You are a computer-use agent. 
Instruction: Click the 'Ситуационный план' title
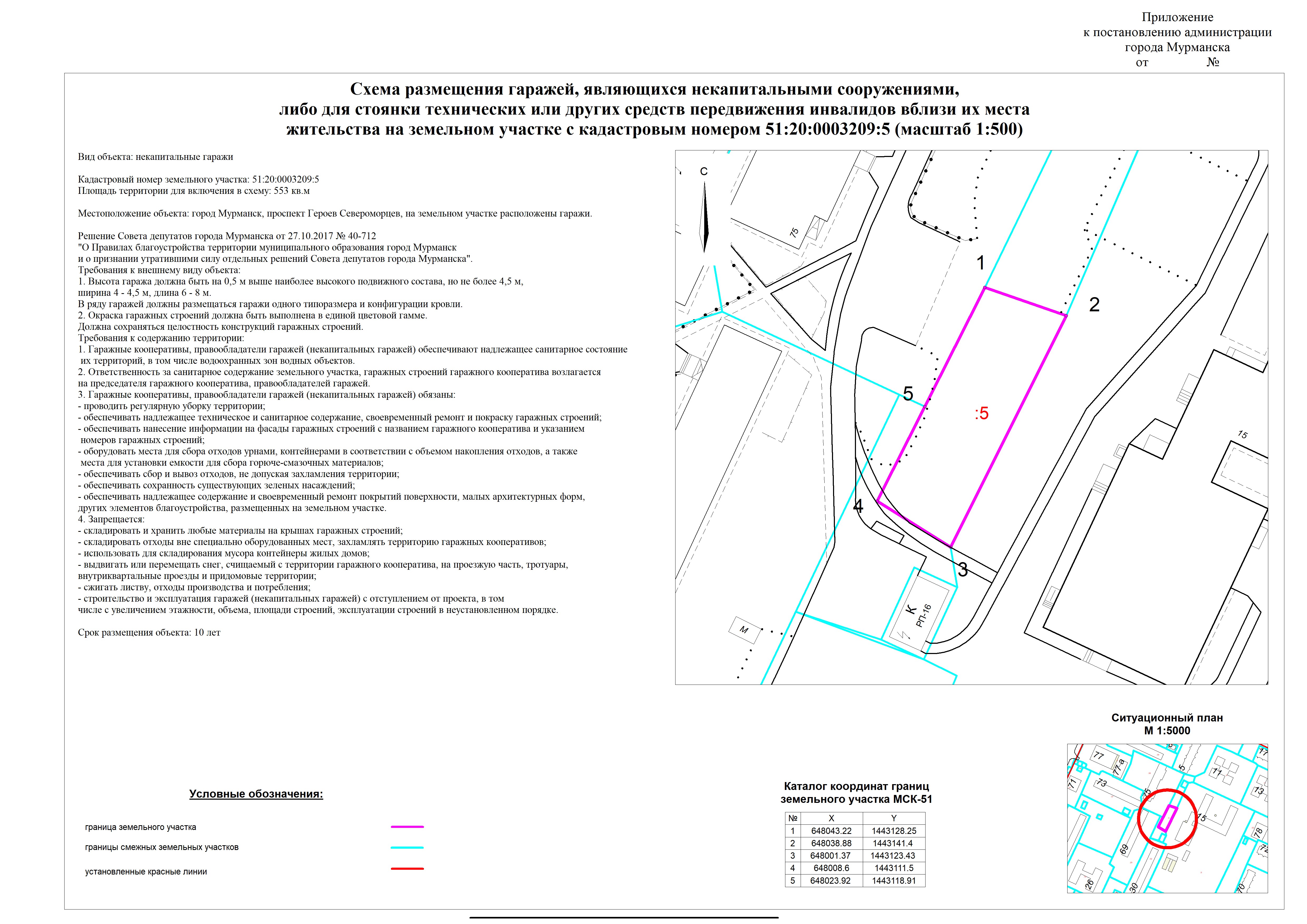click(x=1167, y=718)
